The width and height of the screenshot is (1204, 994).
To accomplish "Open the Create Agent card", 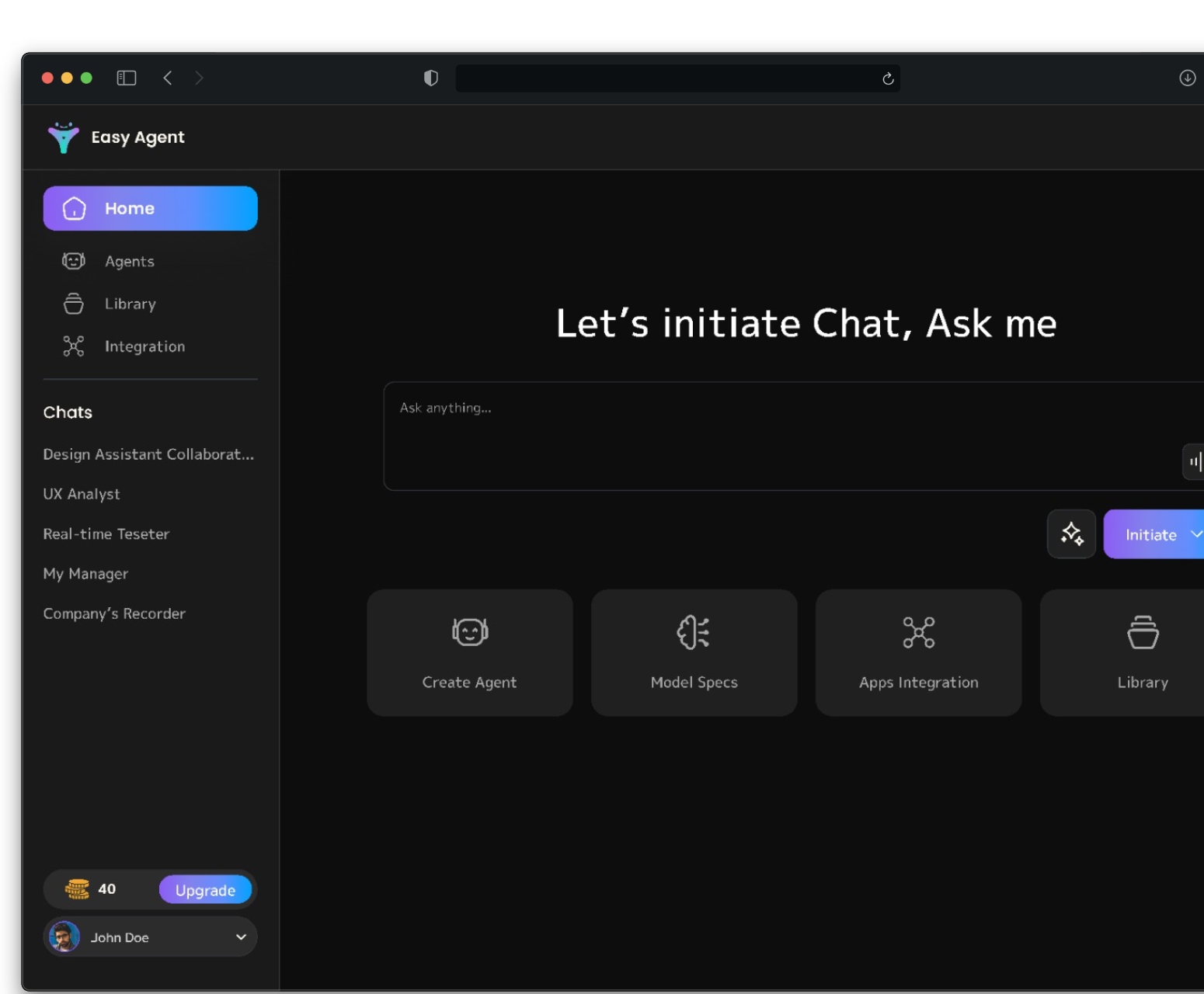I will click(x=469, y=652).
